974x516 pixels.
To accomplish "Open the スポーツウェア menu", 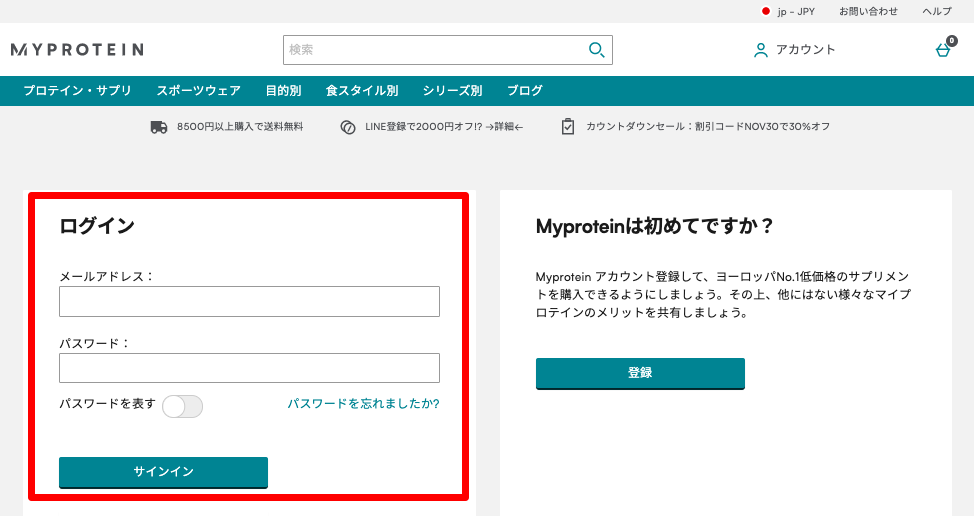I will click(x=199, y=91).
